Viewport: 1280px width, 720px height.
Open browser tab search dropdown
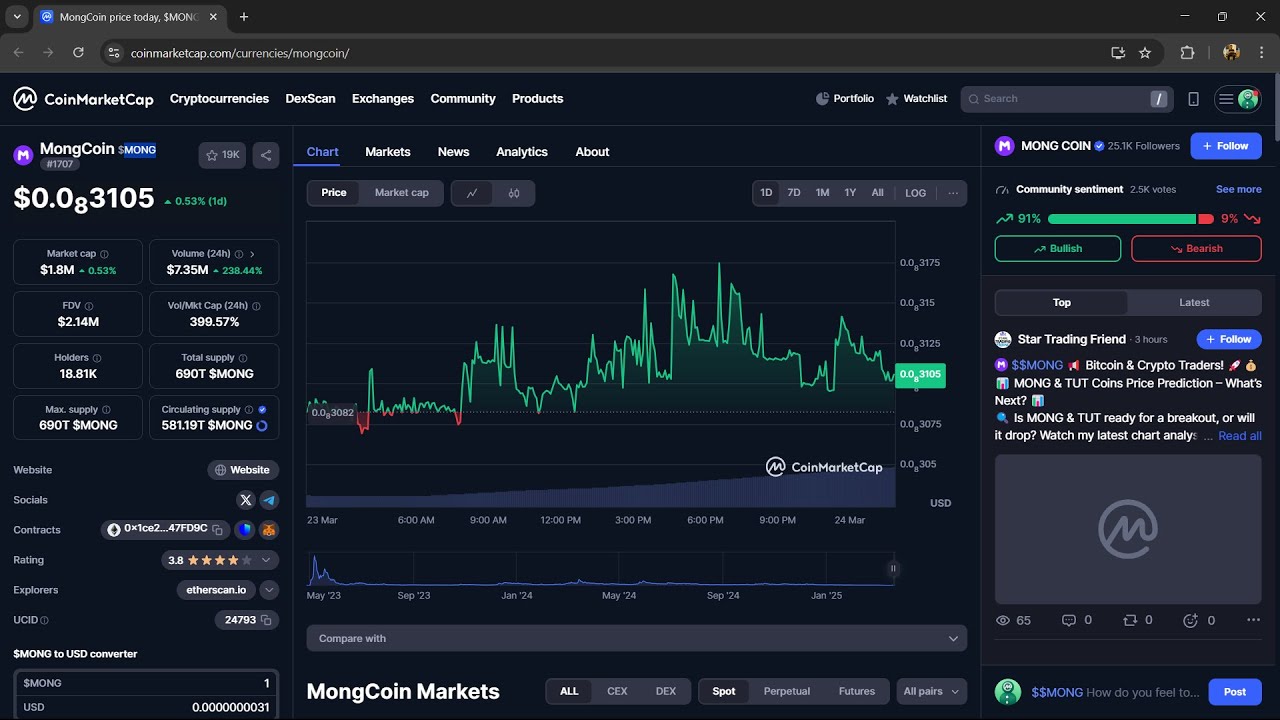click(x=17, y=17)
